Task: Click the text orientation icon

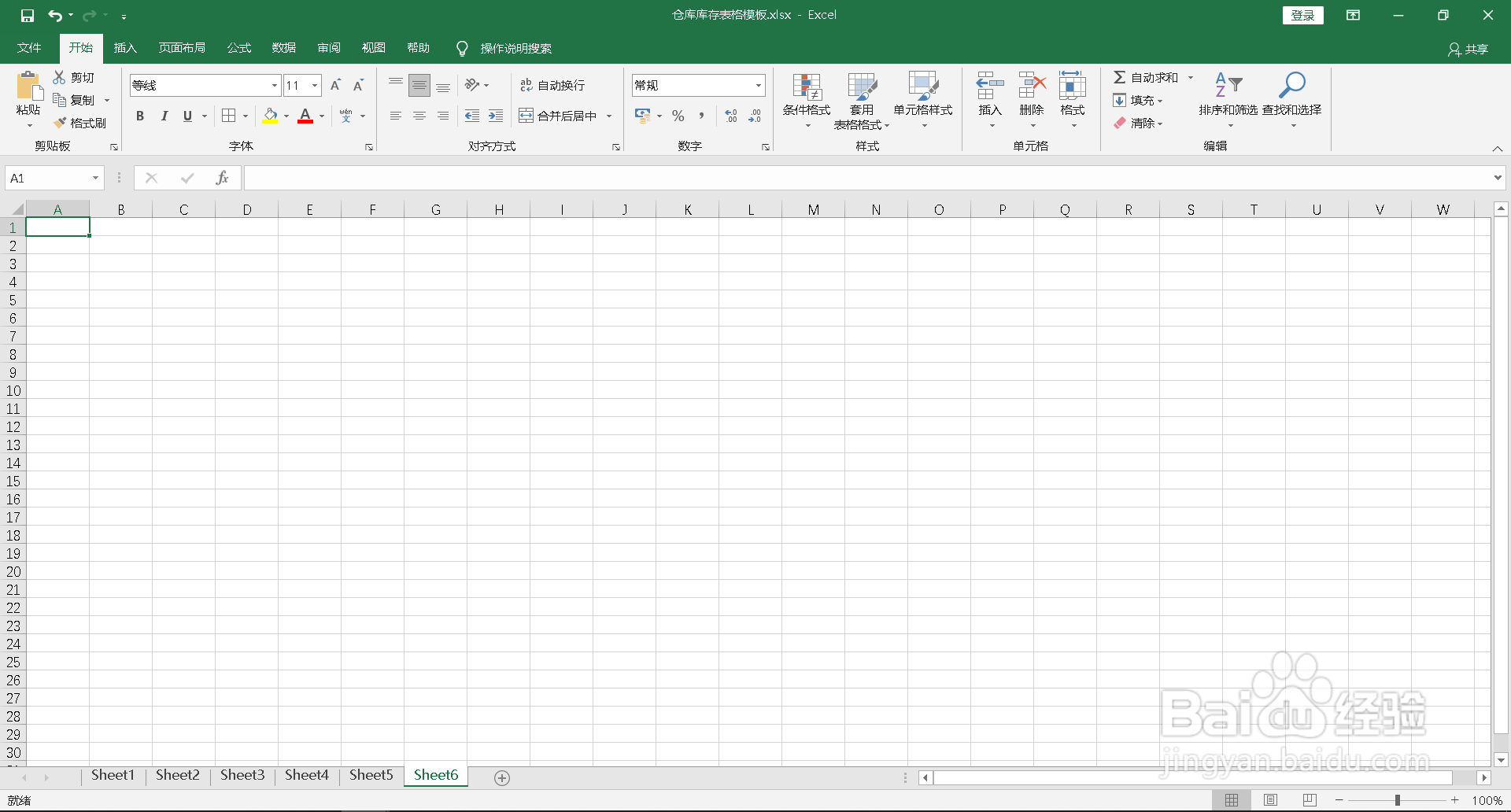Action: pyautogui.click(x=472, y=85)
